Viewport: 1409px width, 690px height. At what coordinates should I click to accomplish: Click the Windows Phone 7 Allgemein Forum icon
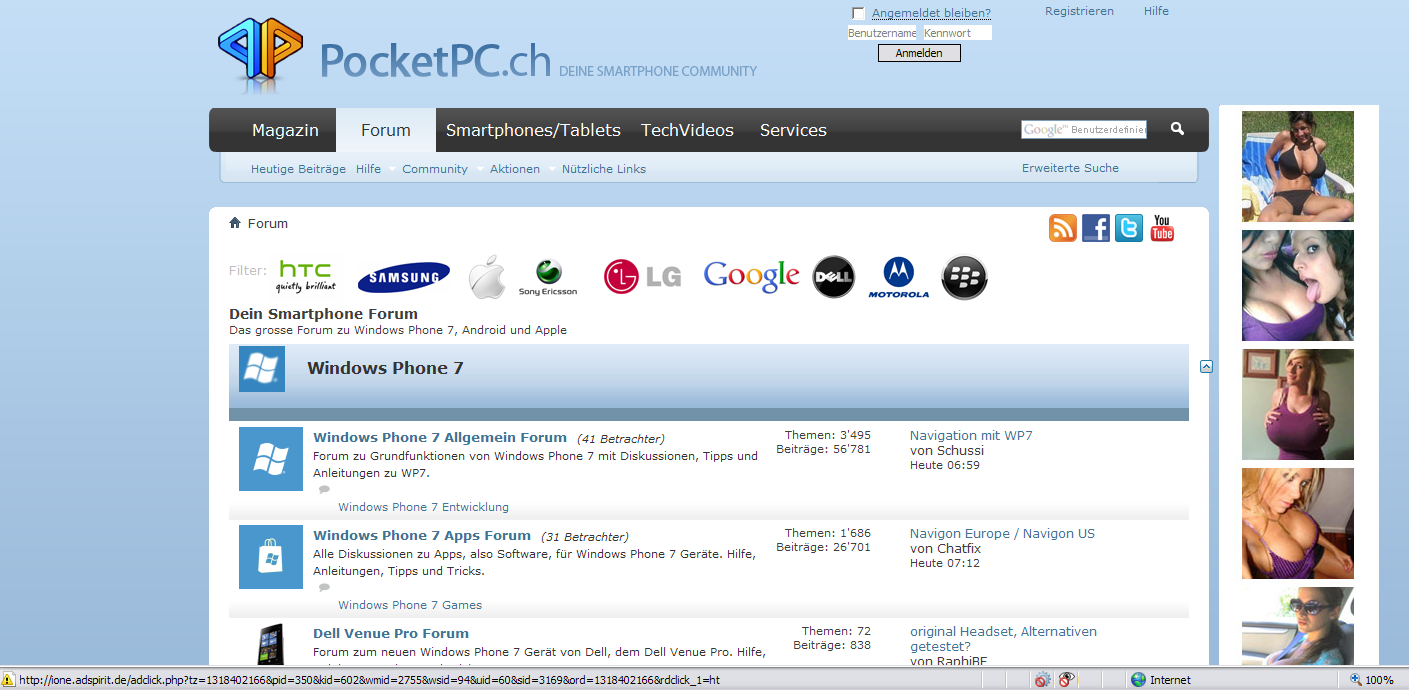pyautogui.click(x=271, y=459)
